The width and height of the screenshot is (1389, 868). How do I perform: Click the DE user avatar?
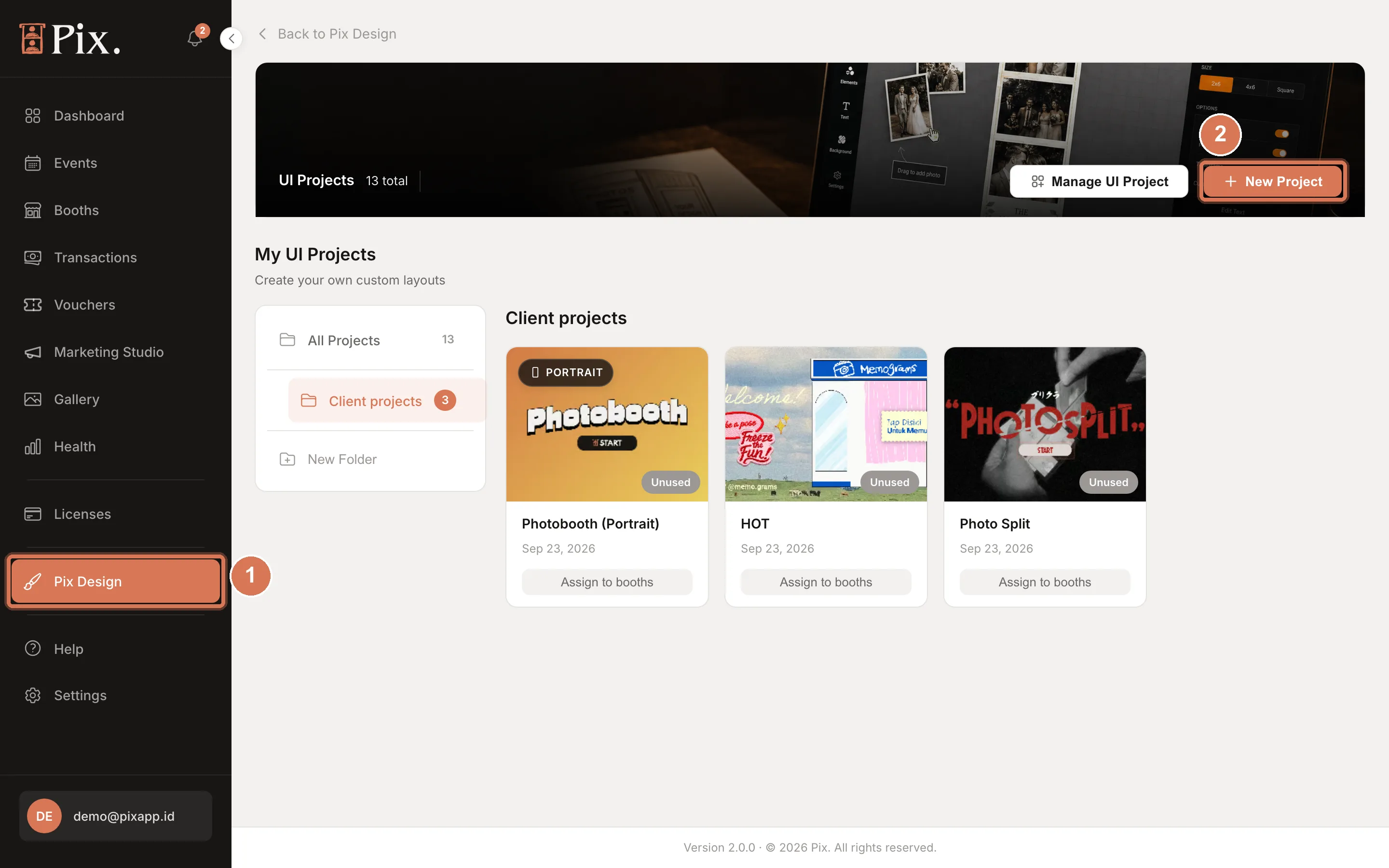[44, 816]
